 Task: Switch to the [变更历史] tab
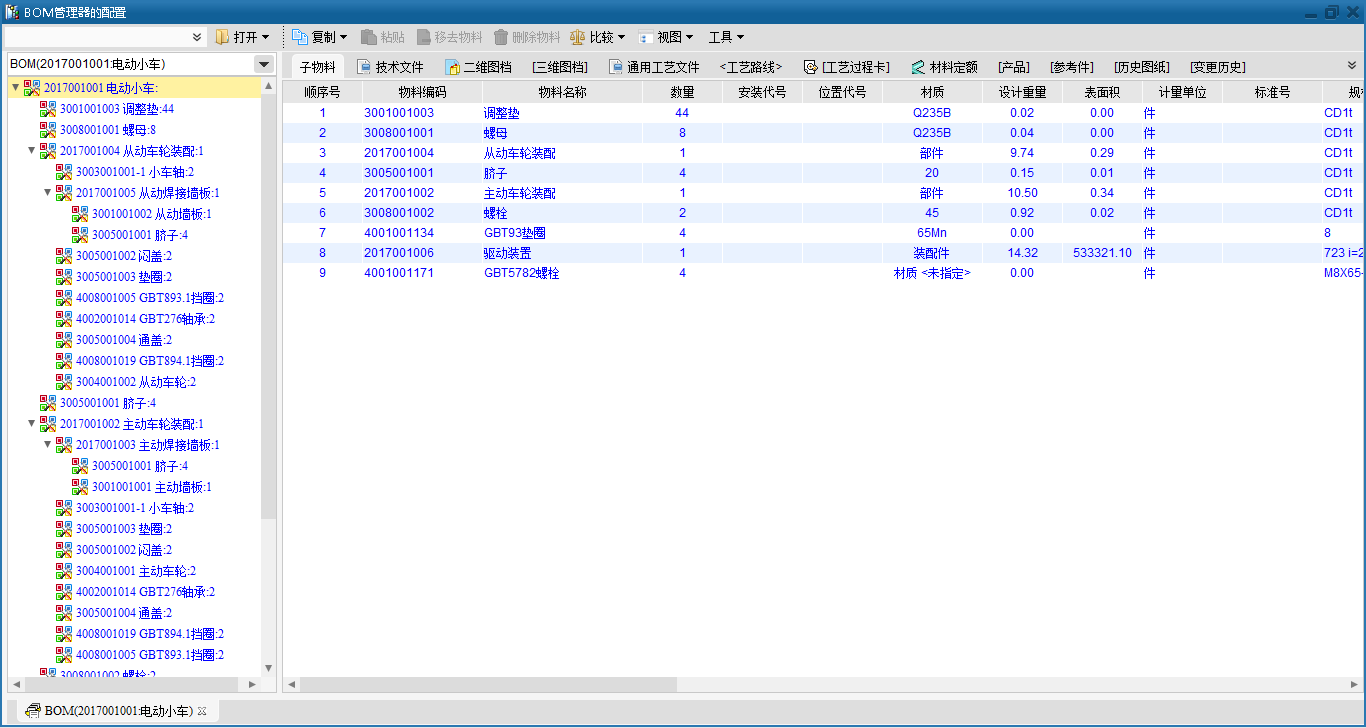[x=1217, y=67]
